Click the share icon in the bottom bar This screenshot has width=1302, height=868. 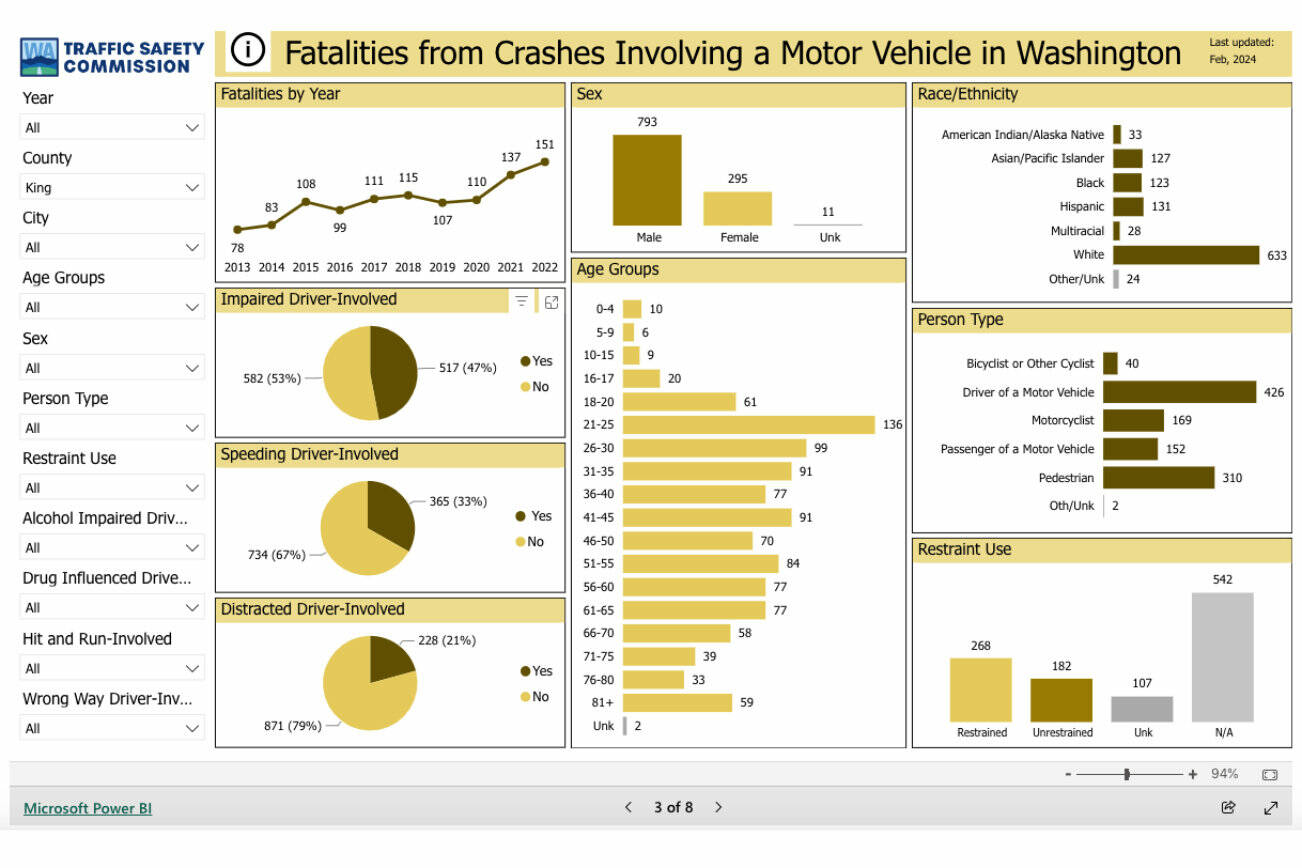pos(1229,807)
